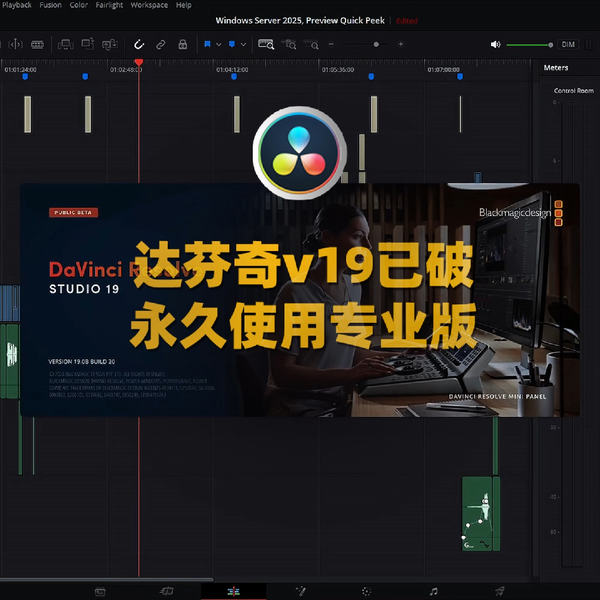Select green audio clip with fade keyframes
Image resolution: width=600 pixels, height=600 pixels.
coord(477,514)
